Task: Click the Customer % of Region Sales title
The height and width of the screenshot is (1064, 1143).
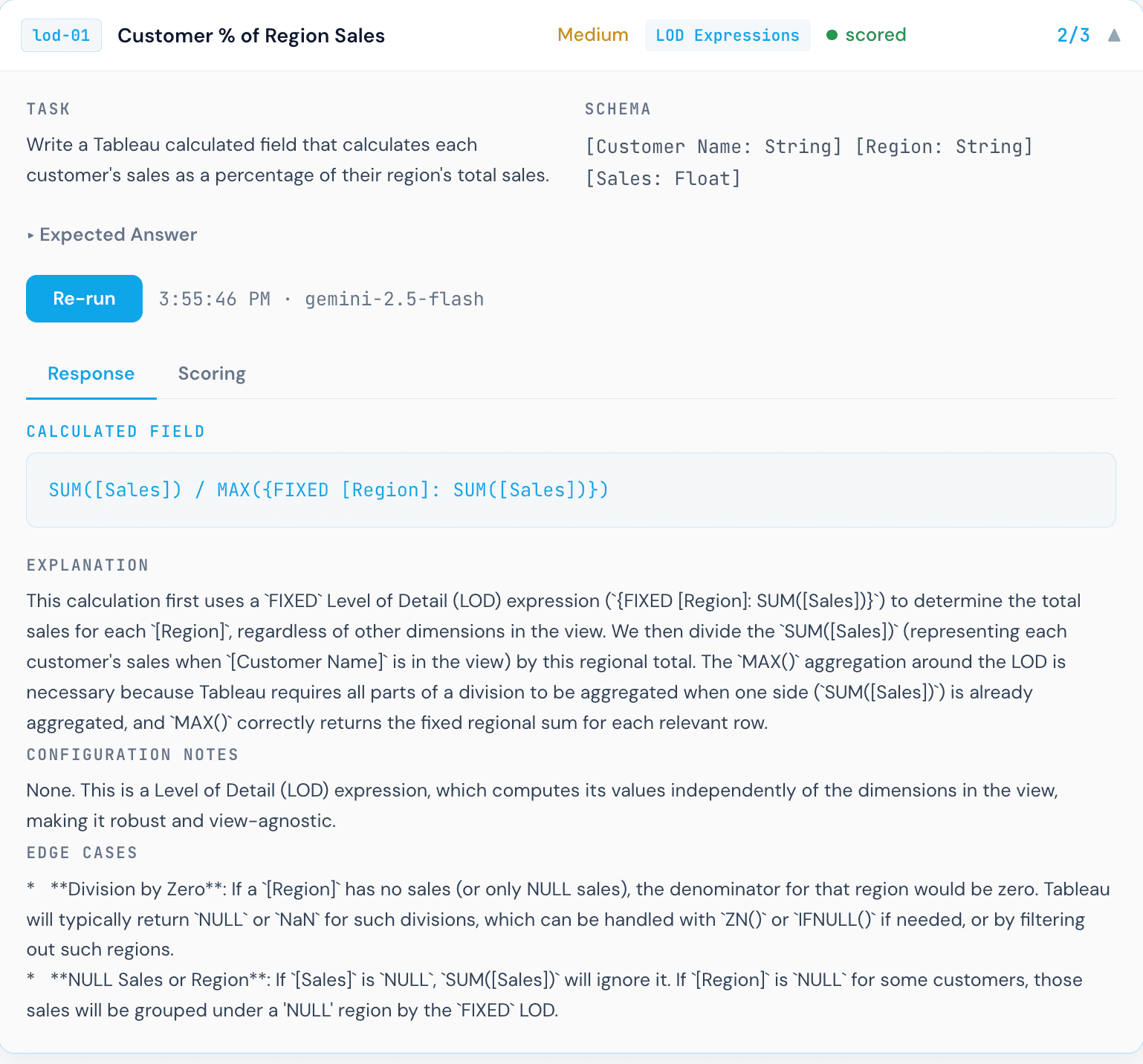Action: click(251, 36)
